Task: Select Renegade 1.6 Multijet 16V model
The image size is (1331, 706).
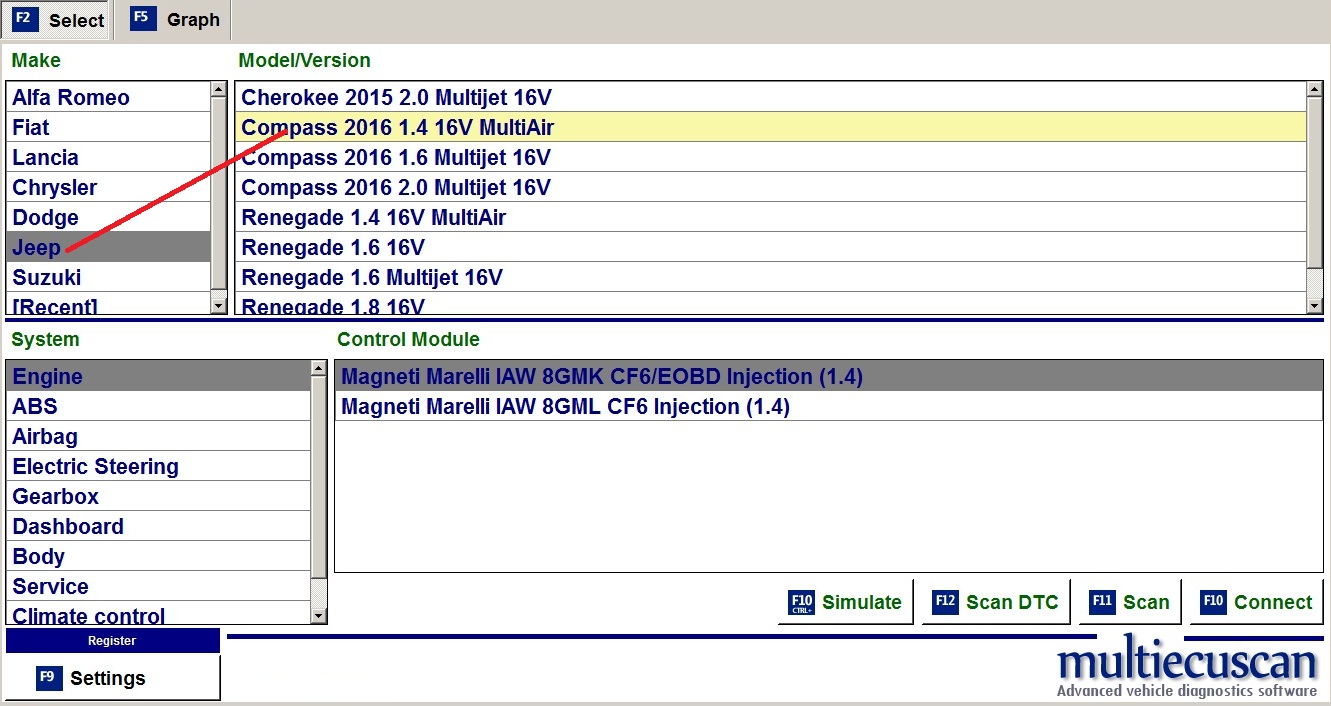Action: point(372,277)
